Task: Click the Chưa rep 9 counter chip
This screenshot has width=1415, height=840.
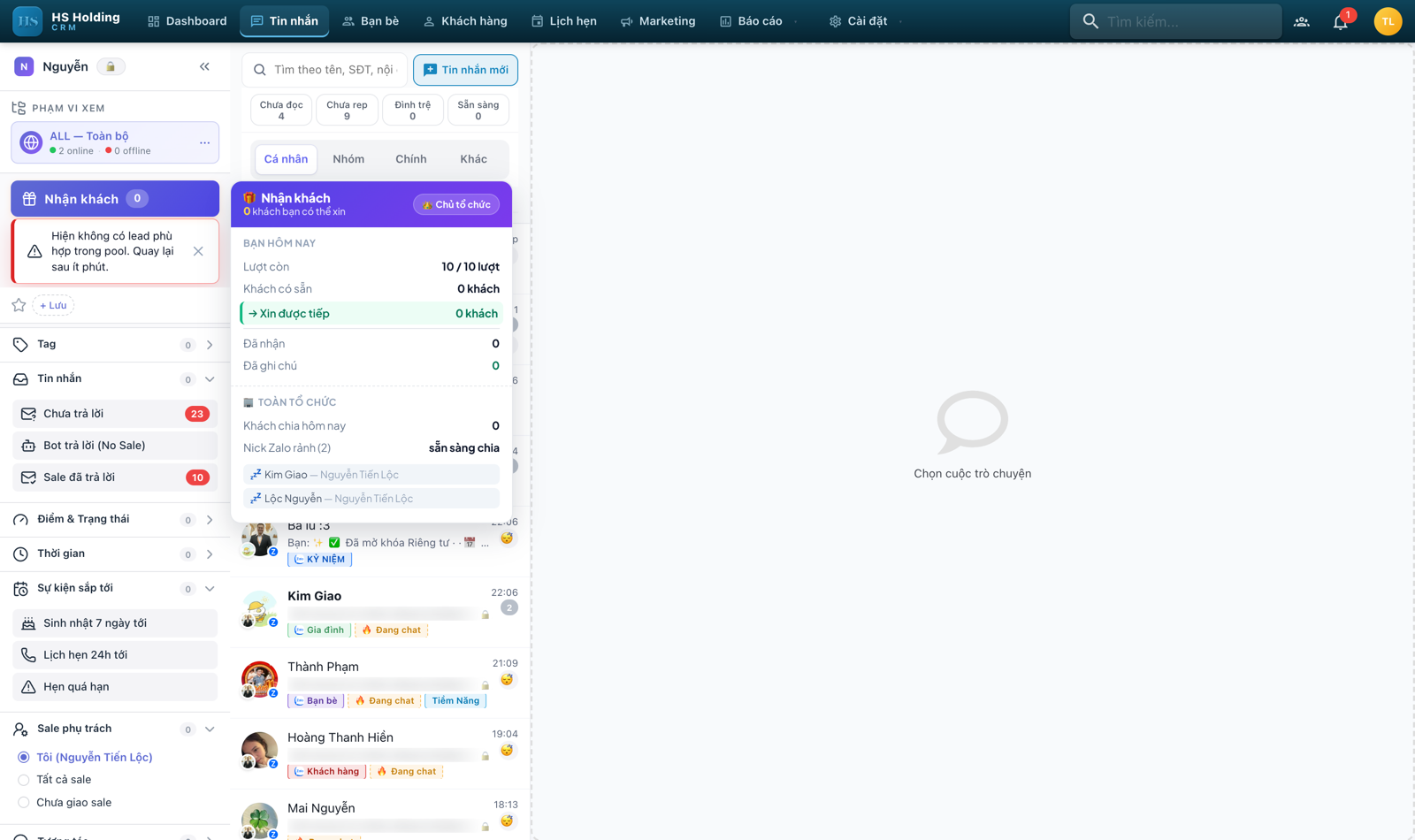Action: [347, 110]
